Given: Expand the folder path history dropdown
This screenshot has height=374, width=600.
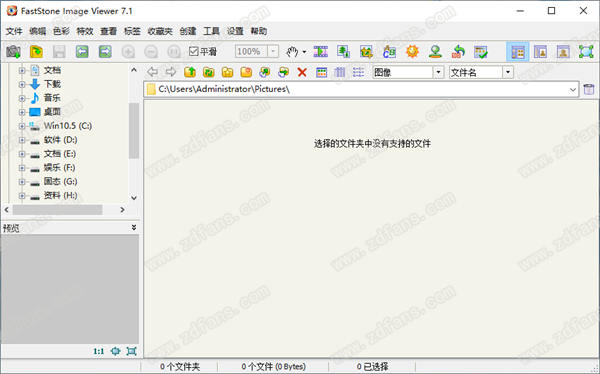Looking at the screenshot, I should point(573,90).
